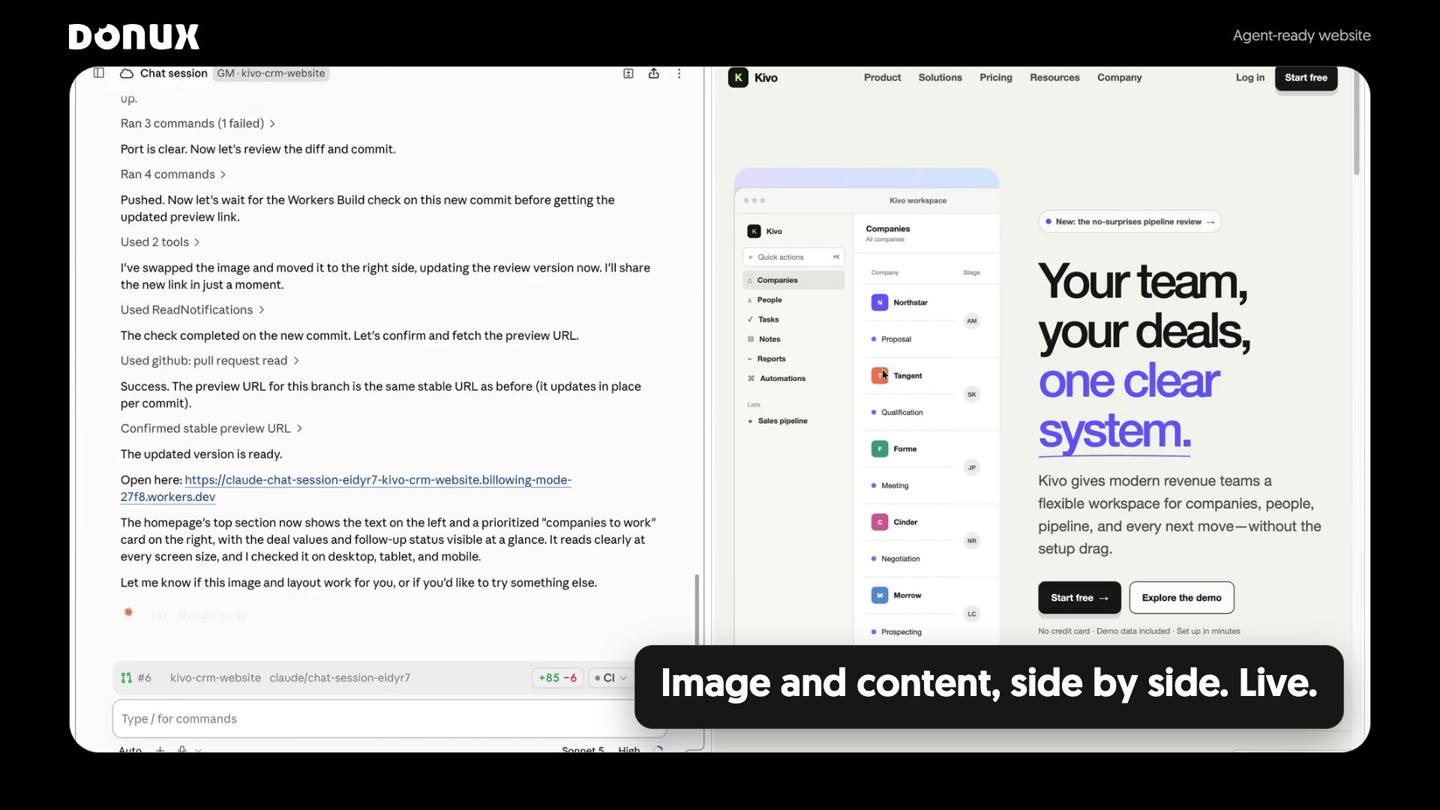Click the AM assignee avatar

point(971,321)
